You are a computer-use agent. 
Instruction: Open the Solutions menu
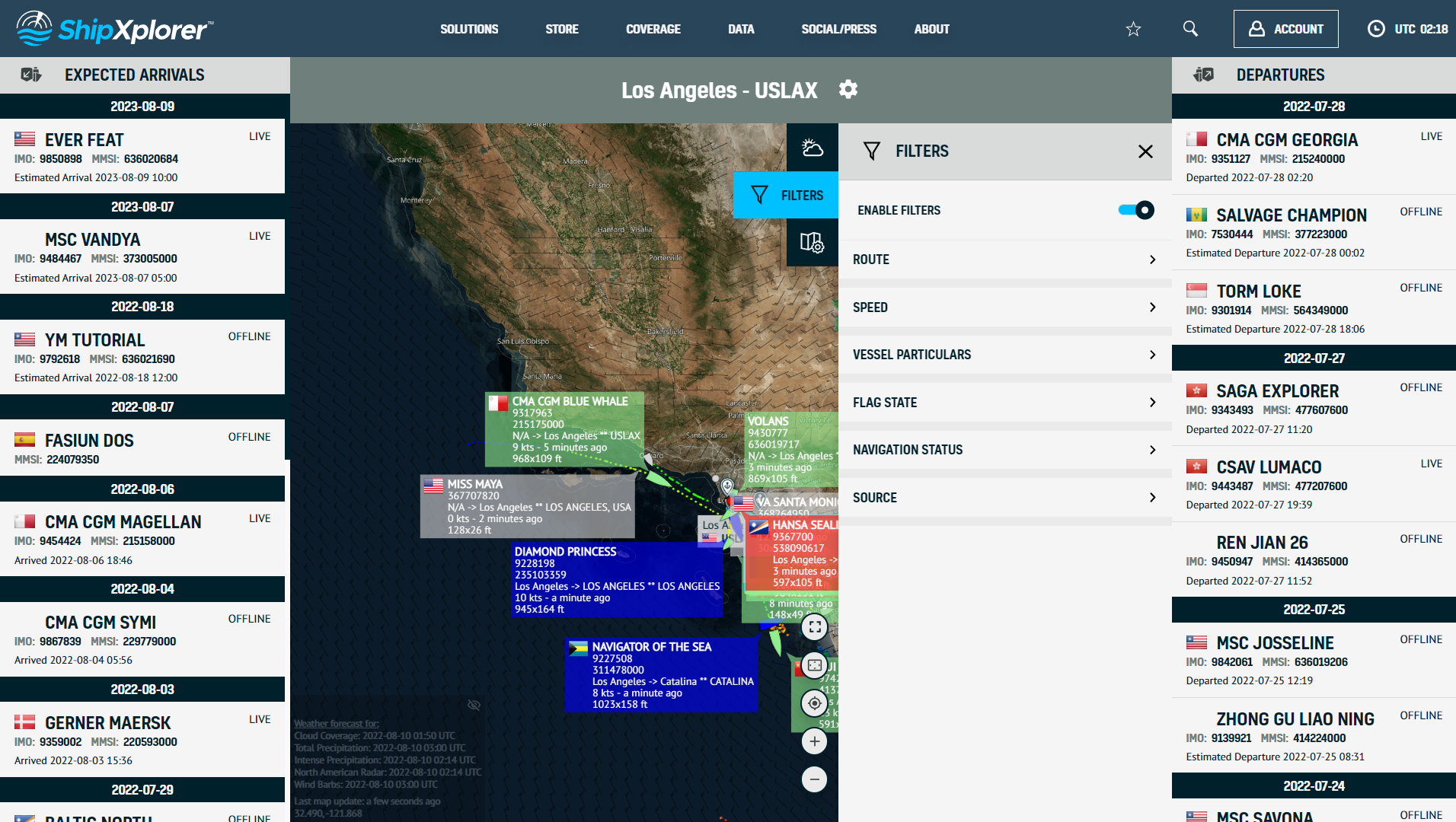click(469, 29)
